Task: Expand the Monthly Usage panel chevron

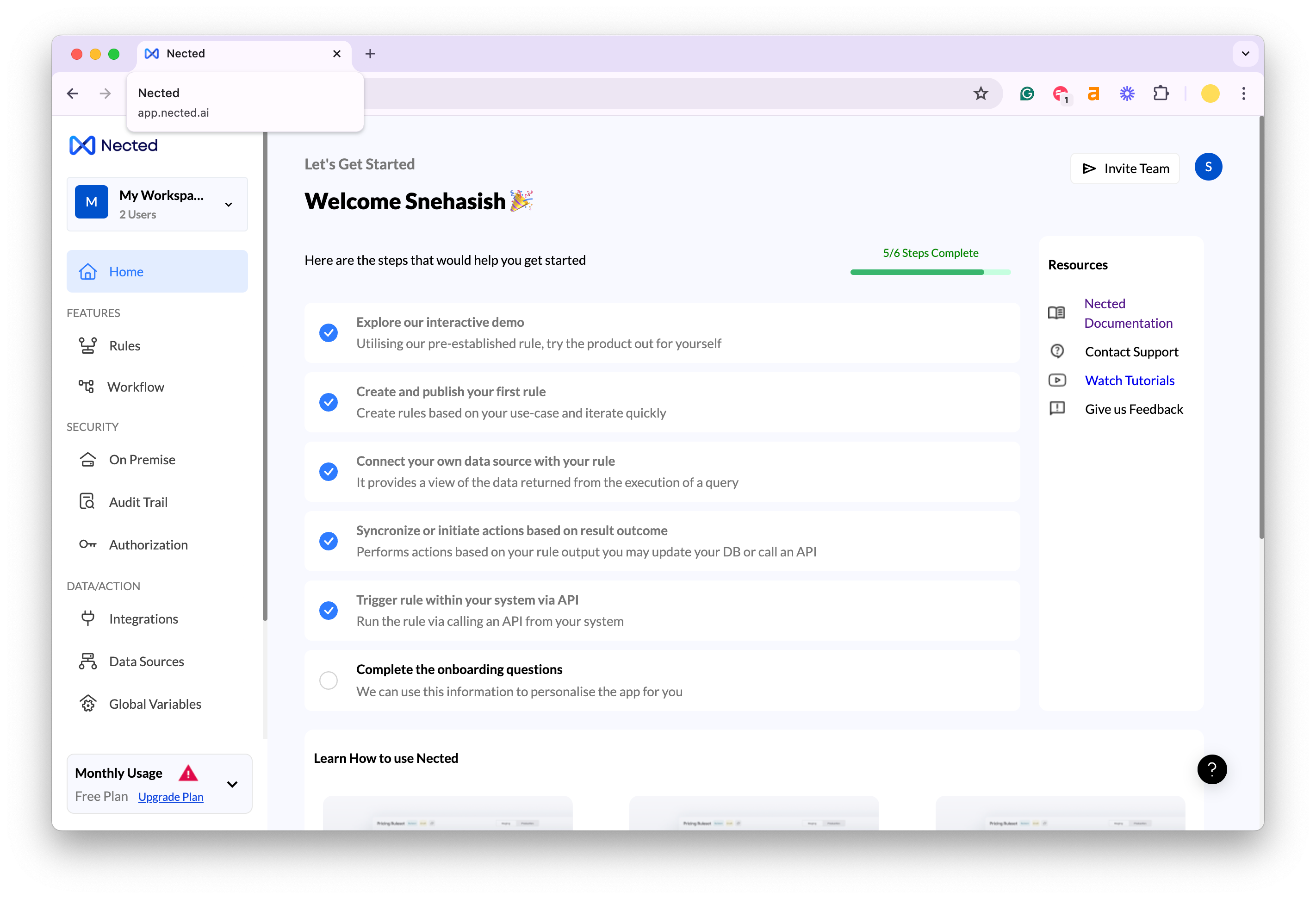Action: coord(232,784)
